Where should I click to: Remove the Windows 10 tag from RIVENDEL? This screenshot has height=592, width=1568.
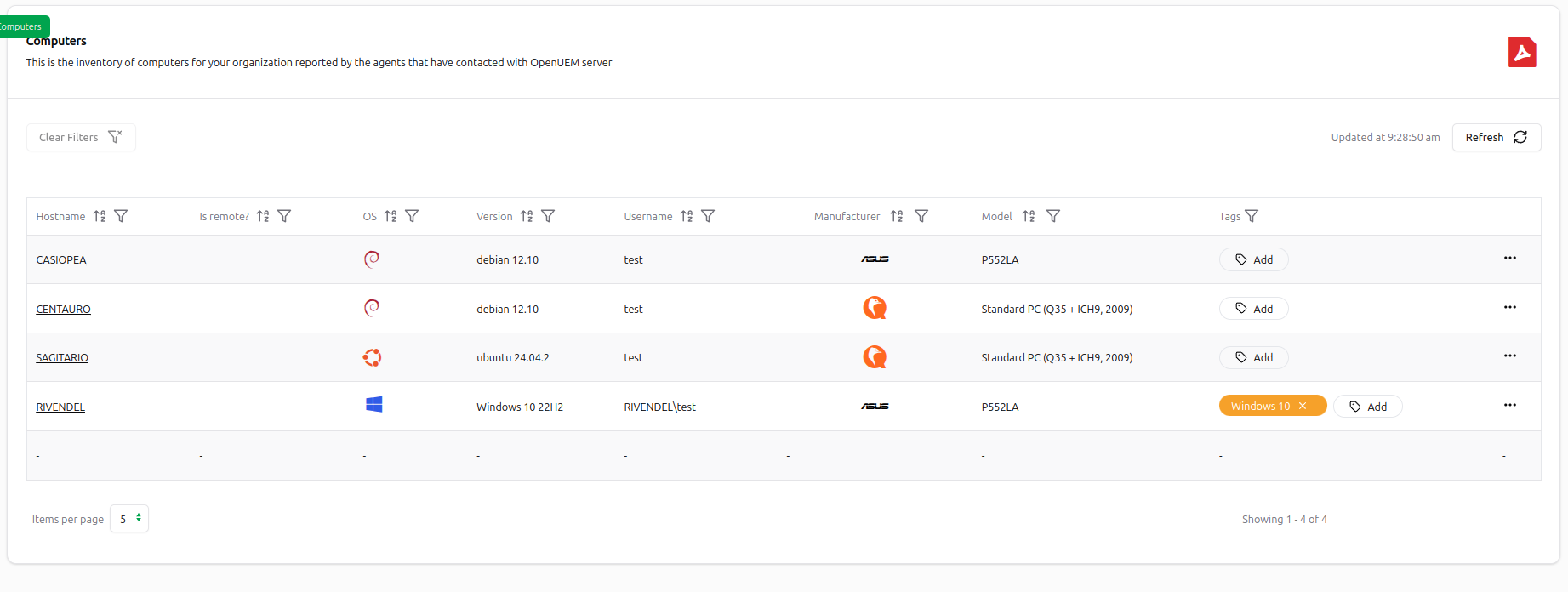coord(1303,406)
